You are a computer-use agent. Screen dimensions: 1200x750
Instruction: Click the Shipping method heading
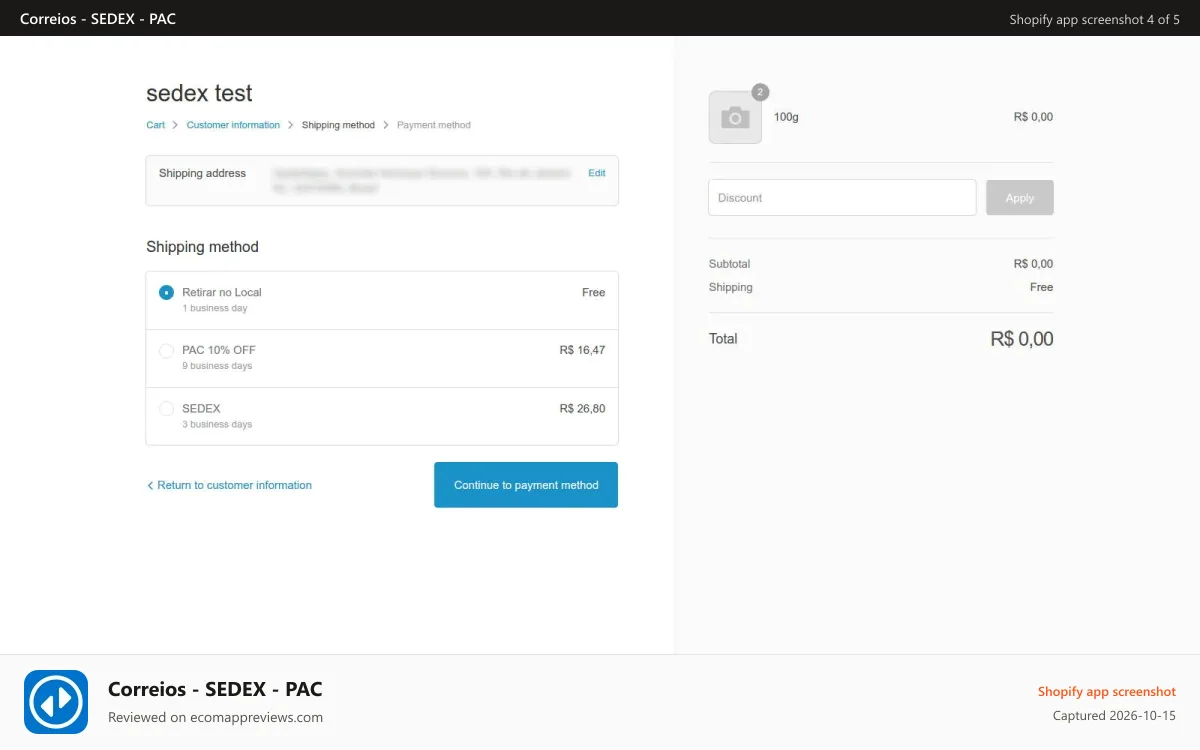[202, 247]
